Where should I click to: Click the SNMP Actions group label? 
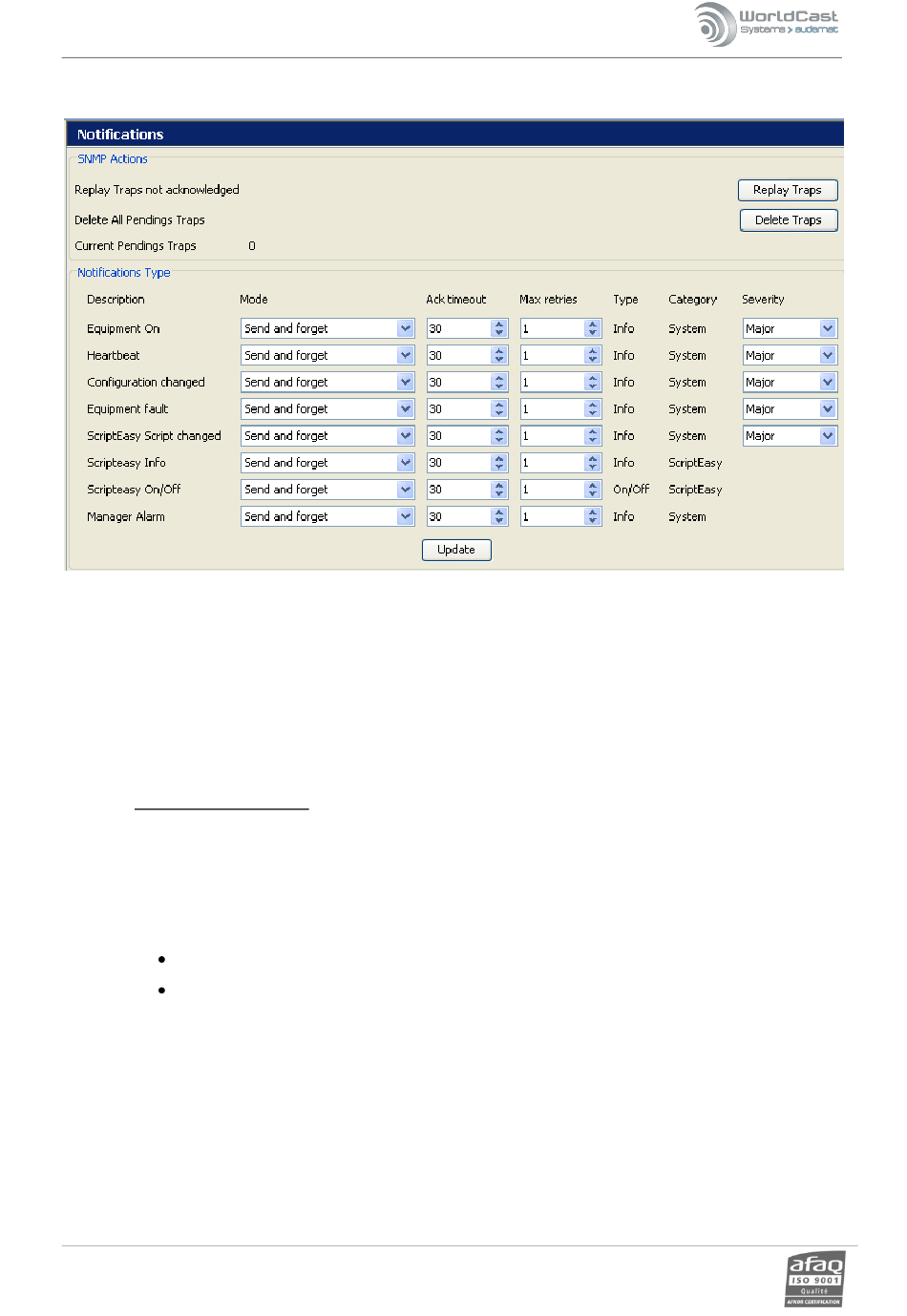tap(113, 159)
